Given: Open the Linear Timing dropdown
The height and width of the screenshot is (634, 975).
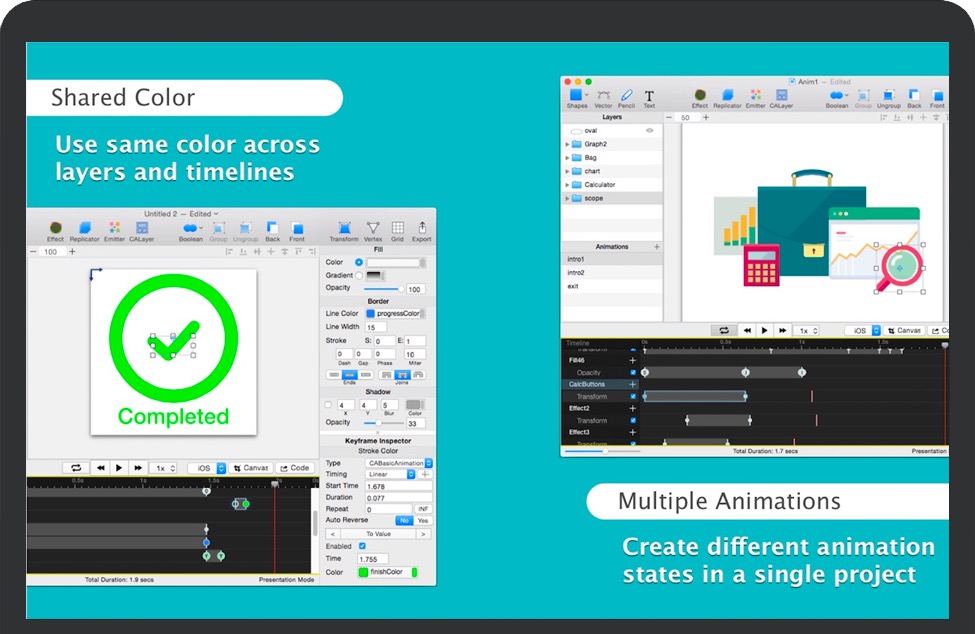Looking at the screenshot, I should 392,475.
